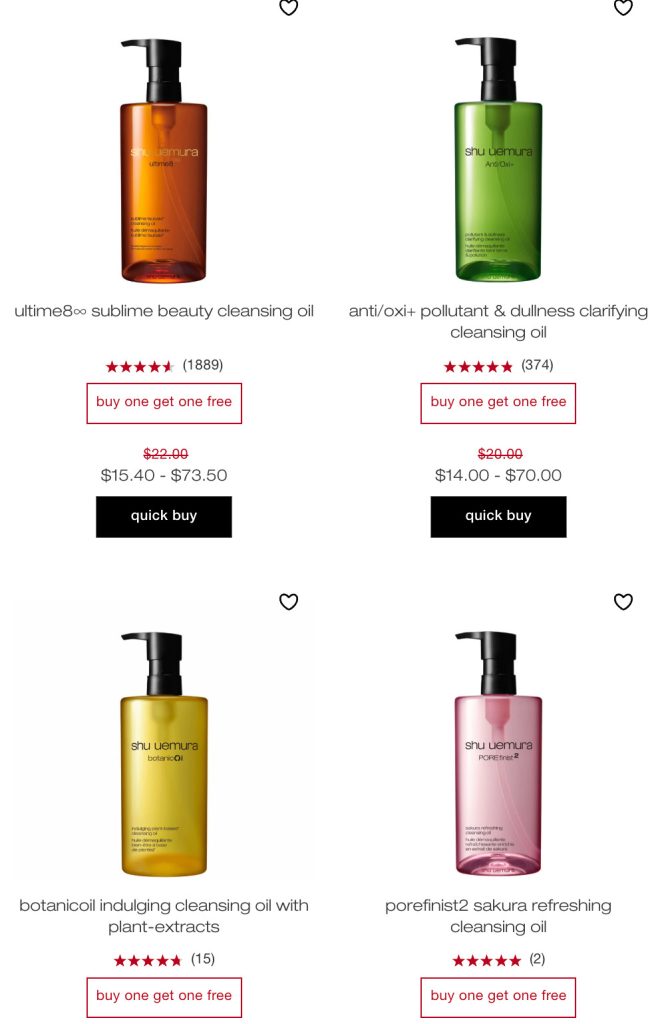Favorite the anti/oxi+ cleansing oil heart icon
This screenshot has width=664, height=1024.
[x=624, y=7]
